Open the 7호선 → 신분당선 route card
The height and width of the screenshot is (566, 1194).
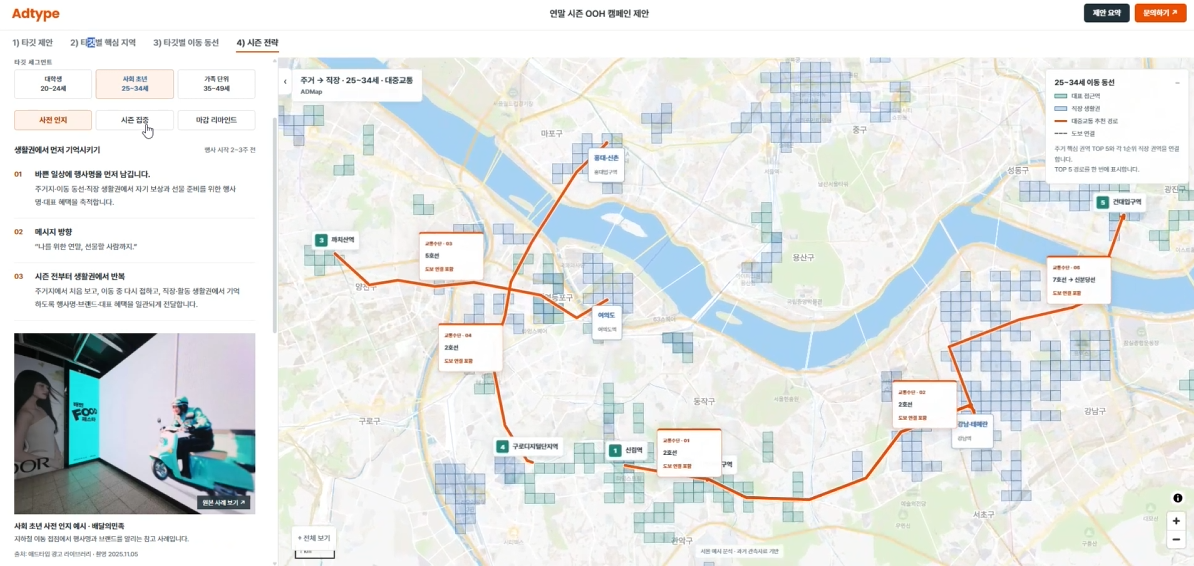[x=1078, y=280]
